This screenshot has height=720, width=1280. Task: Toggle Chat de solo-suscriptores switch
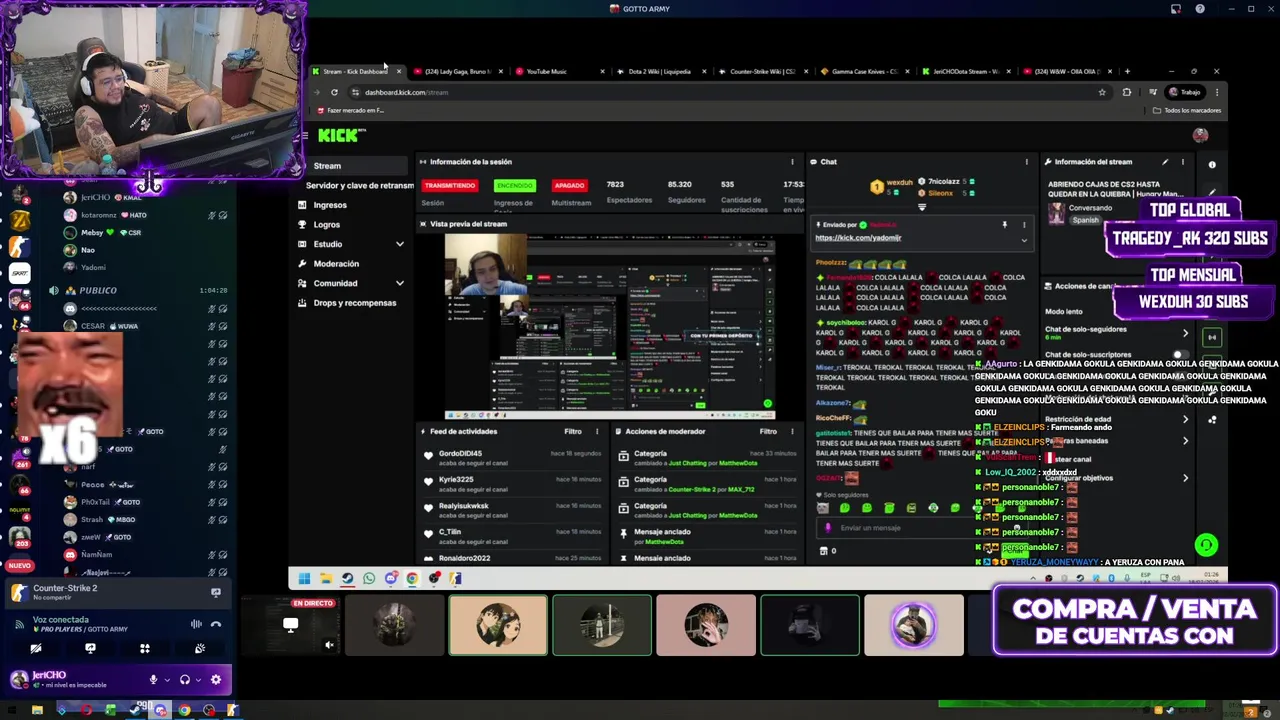pyautogui.click(x=1181, y=355)
